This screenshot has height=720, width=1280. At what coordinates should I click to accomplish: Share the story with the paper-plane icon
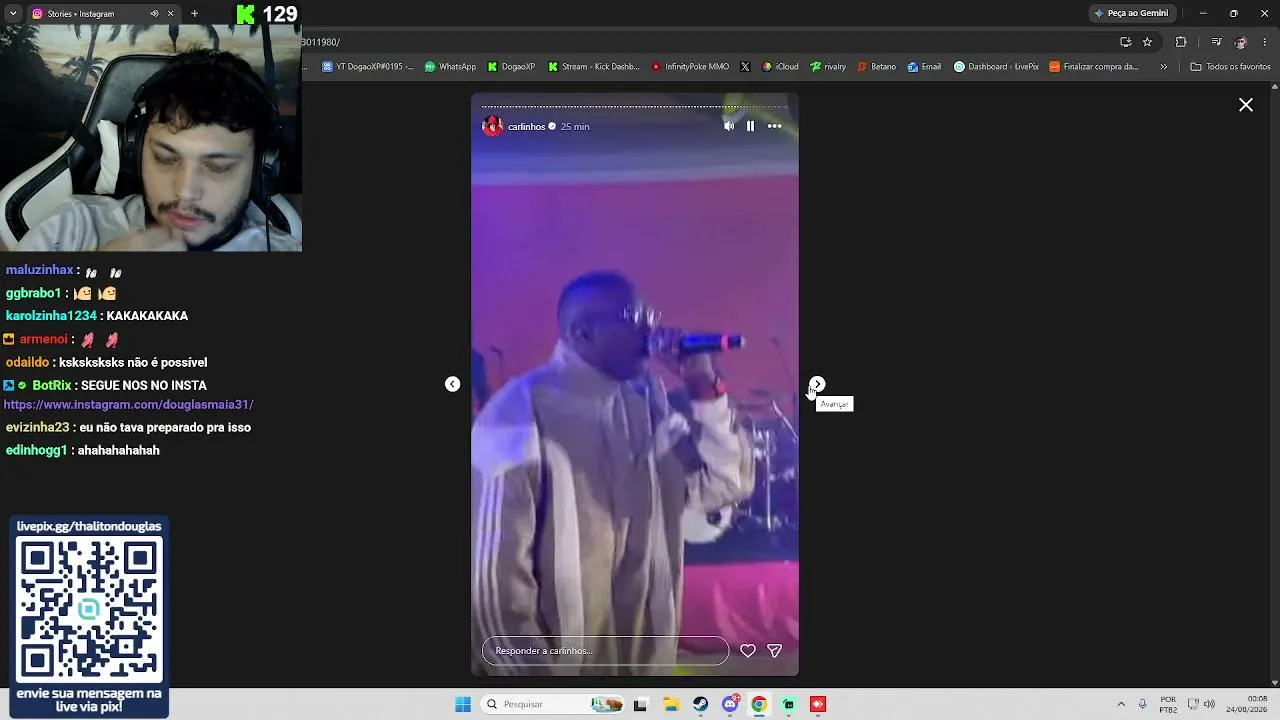tap(774, 651)
